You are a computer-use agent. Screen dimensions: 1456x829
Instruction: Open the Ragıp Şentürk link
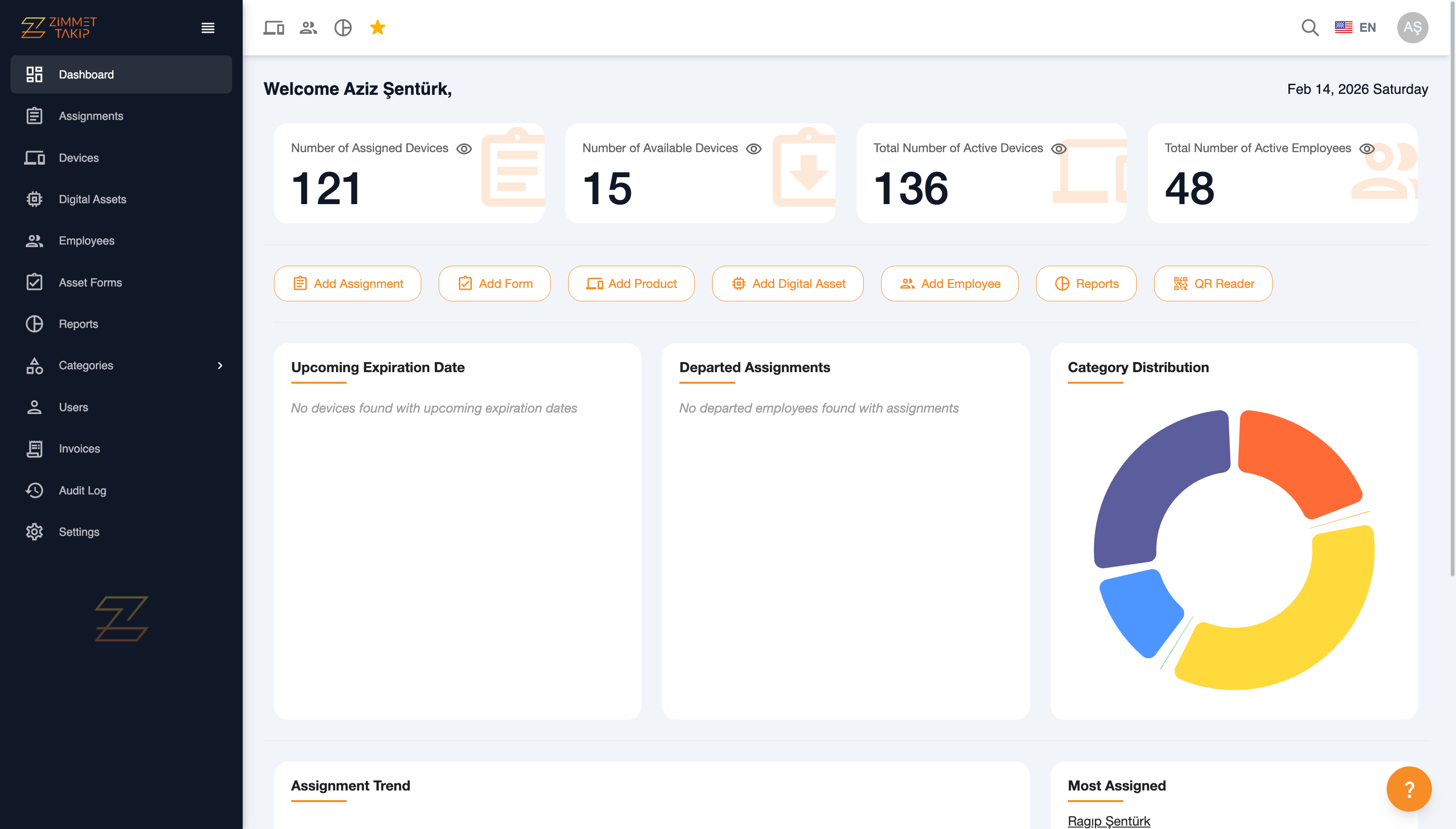(1109, 820)
